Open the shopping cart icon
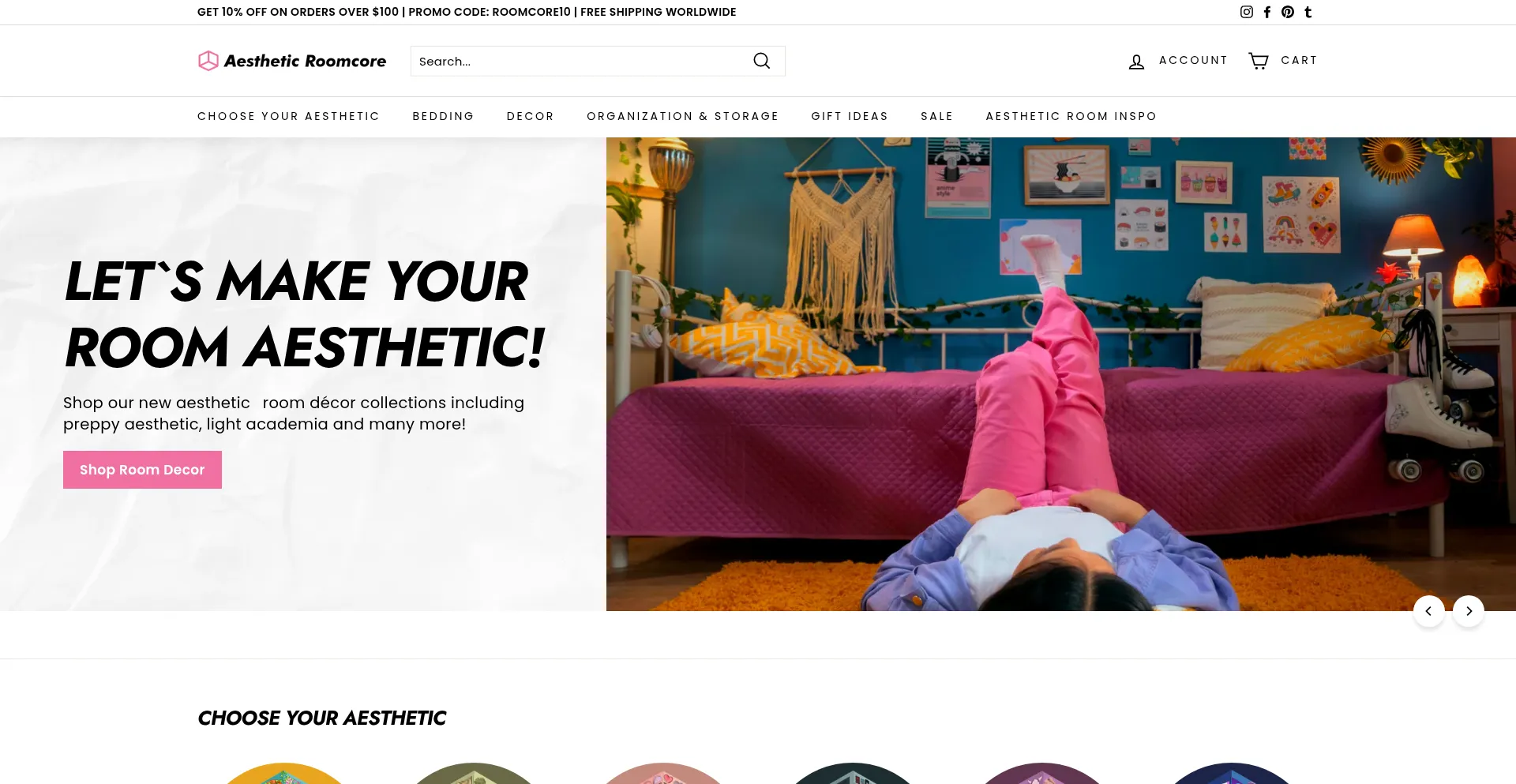The width and height of the screenshot is (1516, 784). 1259,61
